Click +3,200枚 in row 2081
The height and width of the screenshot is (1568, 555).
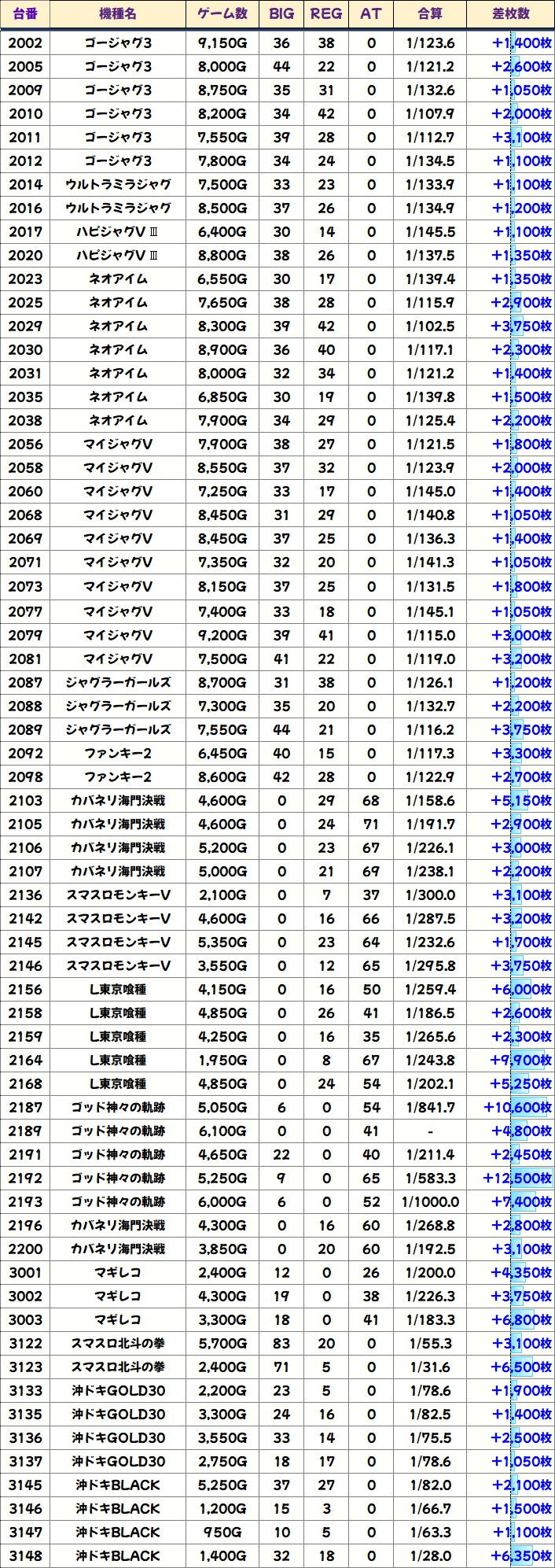coord(522,659)
